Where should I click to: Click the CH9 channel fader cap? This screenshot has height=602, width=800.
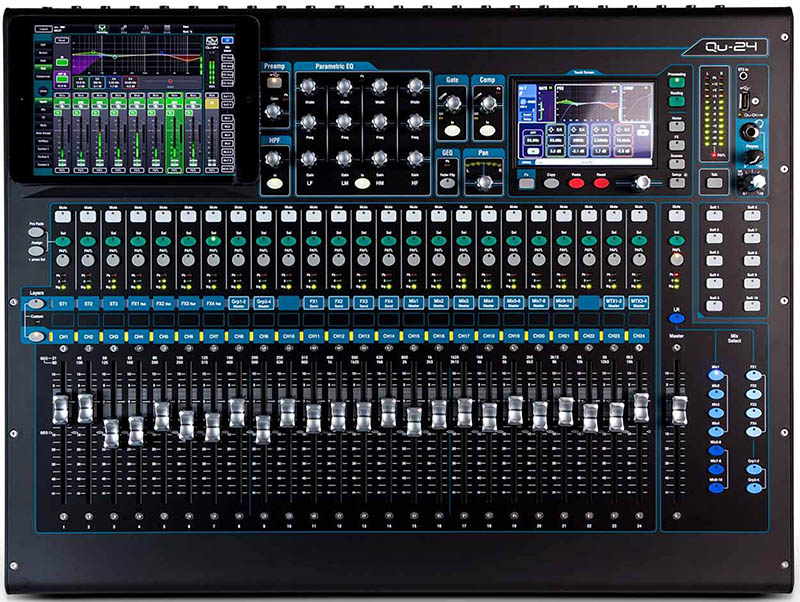pyautogui.click(x=263, y=429)
